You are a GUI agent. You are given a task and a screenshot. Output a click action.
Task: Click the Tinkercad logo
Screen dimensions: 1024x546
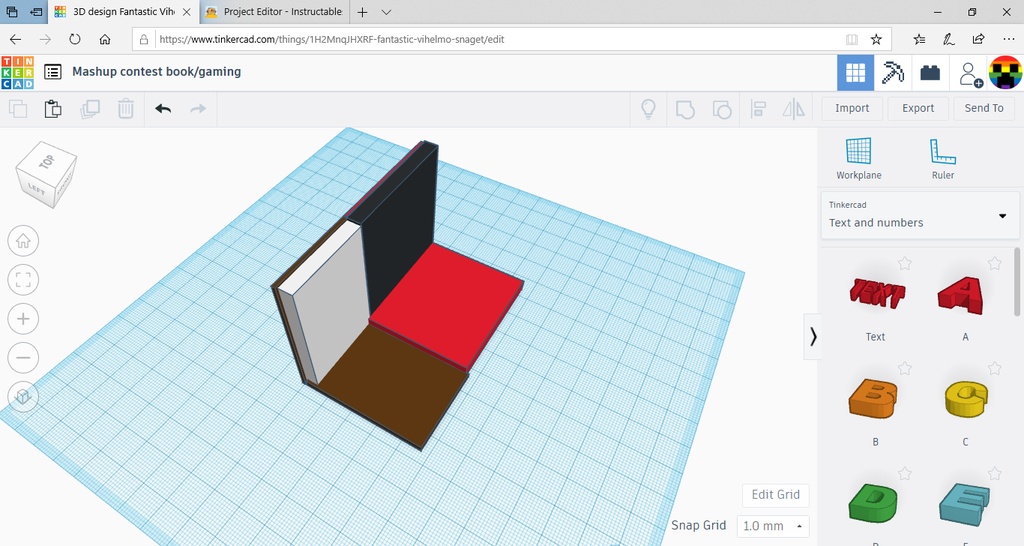18,72
